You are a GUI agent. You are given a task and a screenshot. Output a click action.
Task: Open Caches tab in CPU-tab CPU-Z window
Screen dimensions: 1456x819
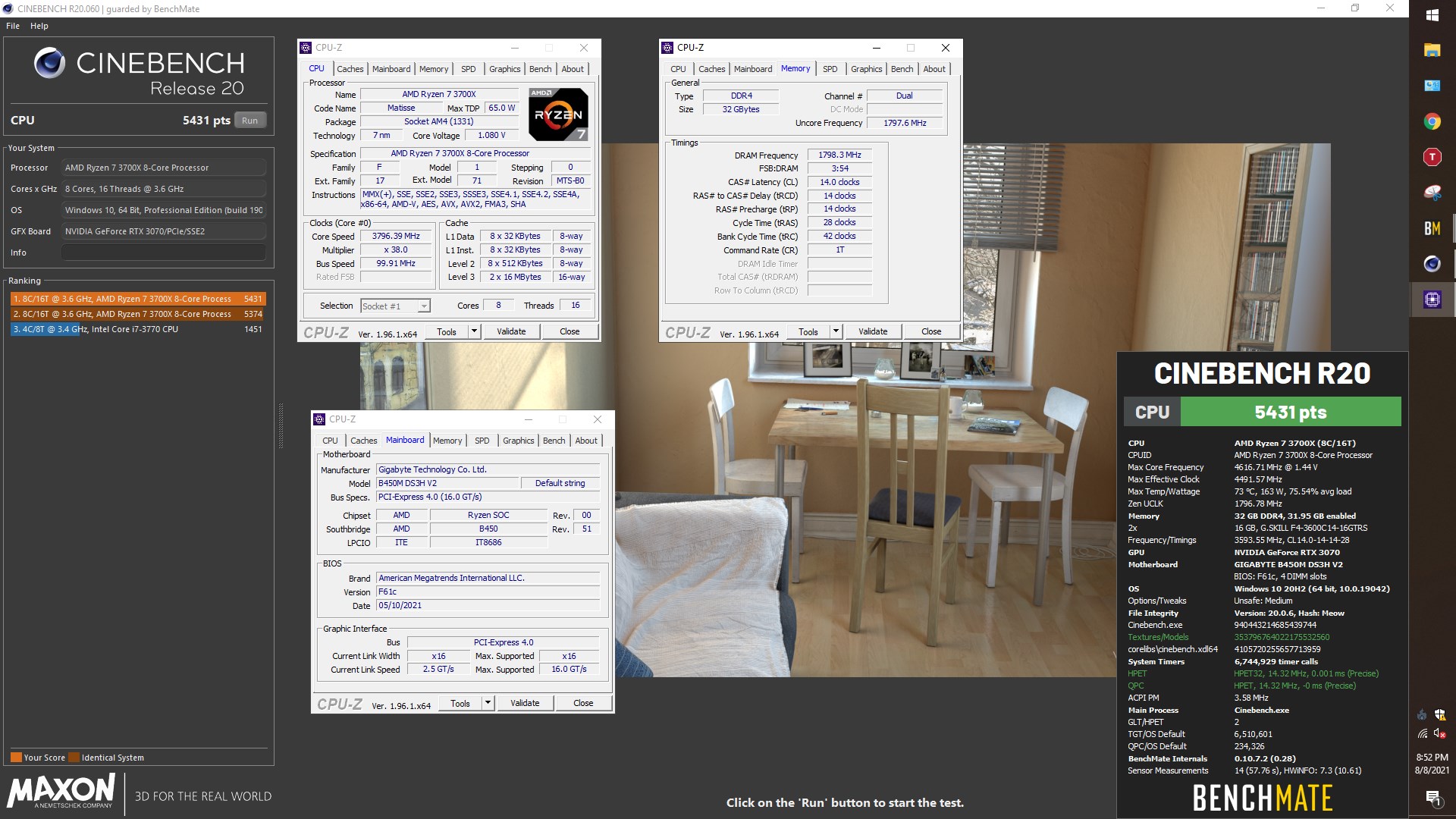click(x=350, y=68)
